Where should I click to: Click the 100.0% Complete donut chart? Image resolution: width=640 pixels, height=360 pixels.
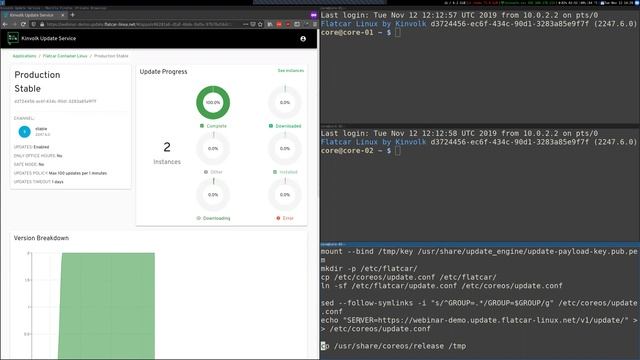pyautogui.click(x=213, y=102)
